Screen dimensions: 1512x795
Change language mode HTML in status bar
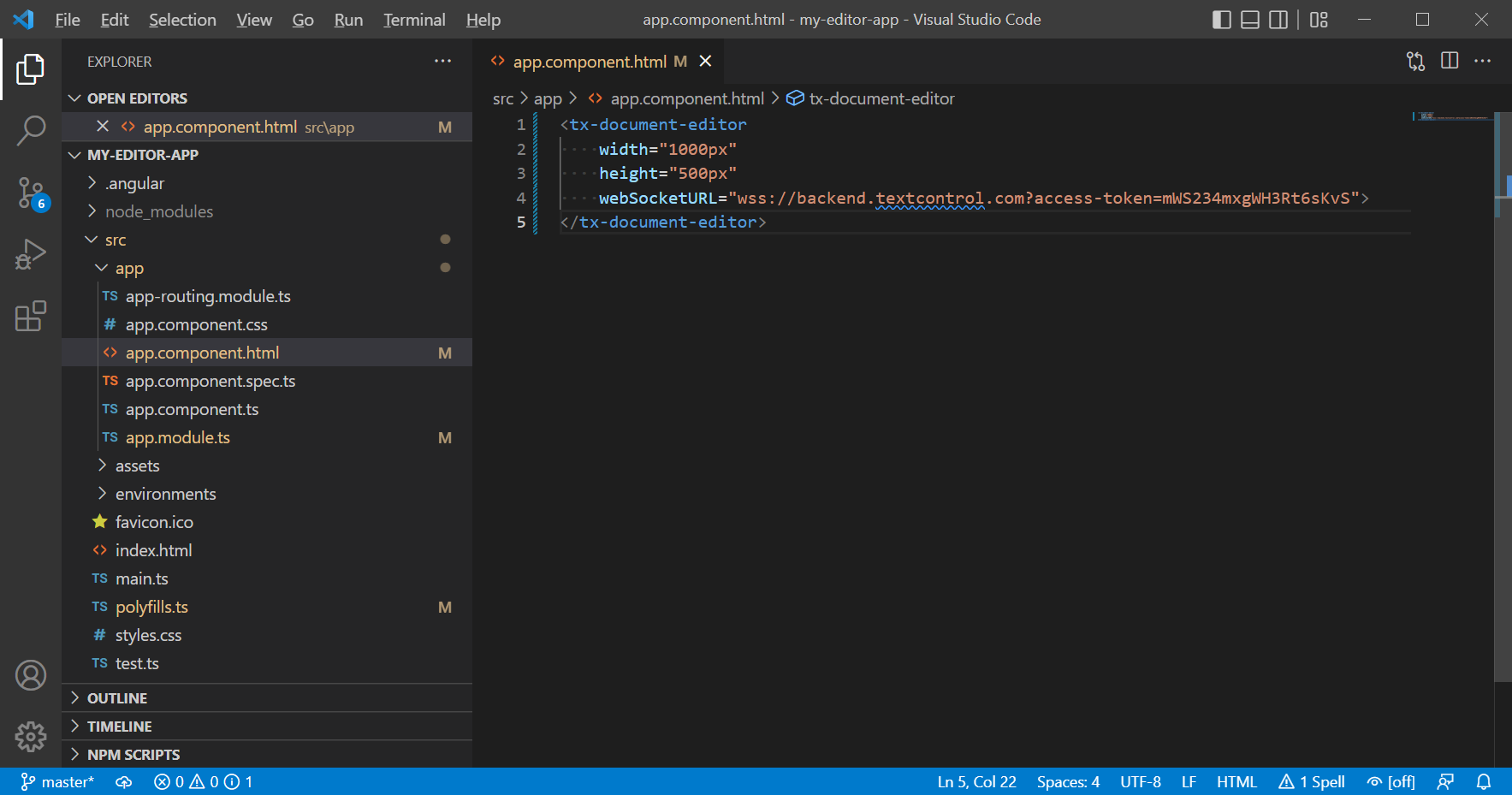point(1236,781)
